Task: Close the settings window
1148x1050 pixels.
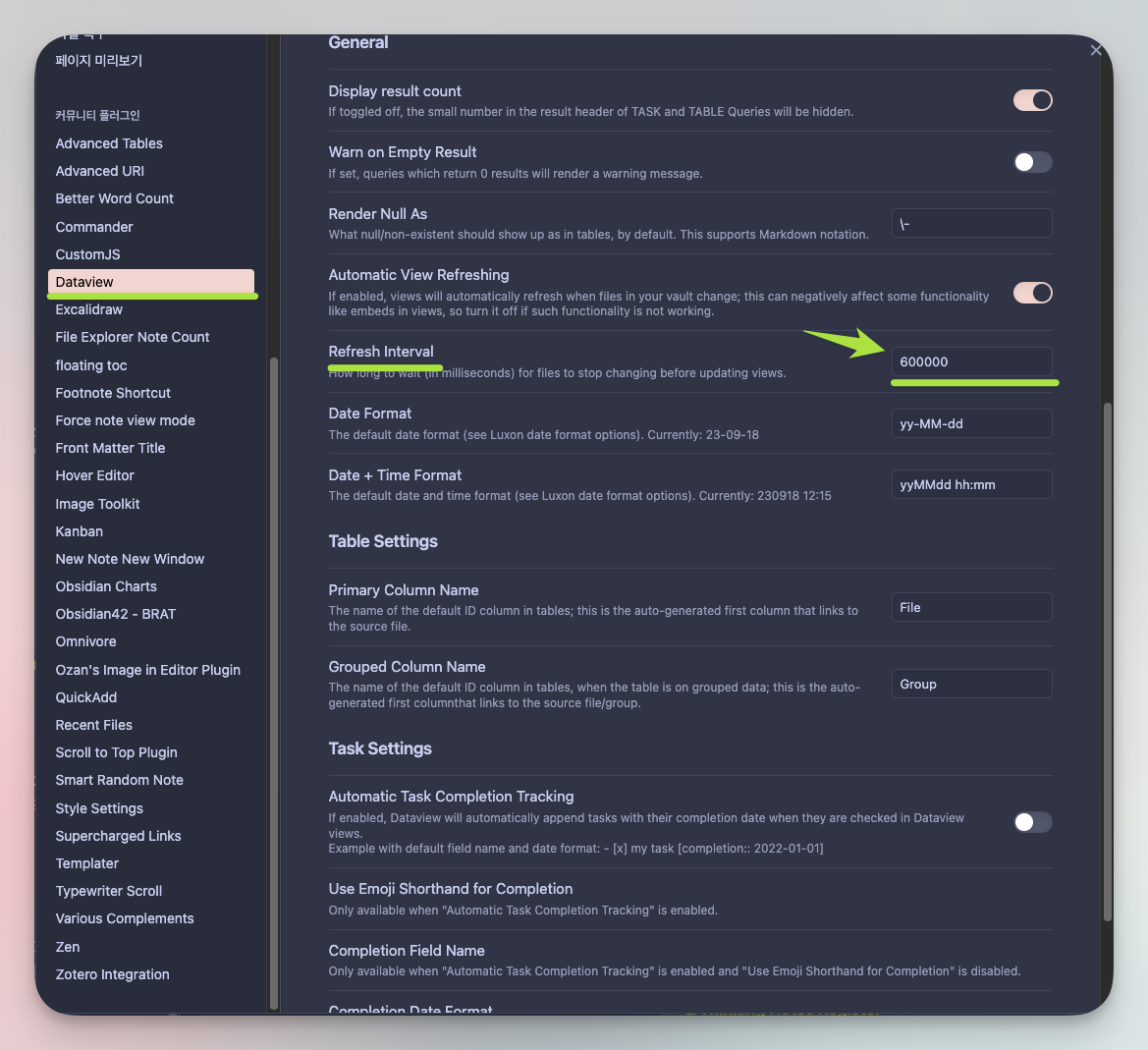Action: point(1095,49)
